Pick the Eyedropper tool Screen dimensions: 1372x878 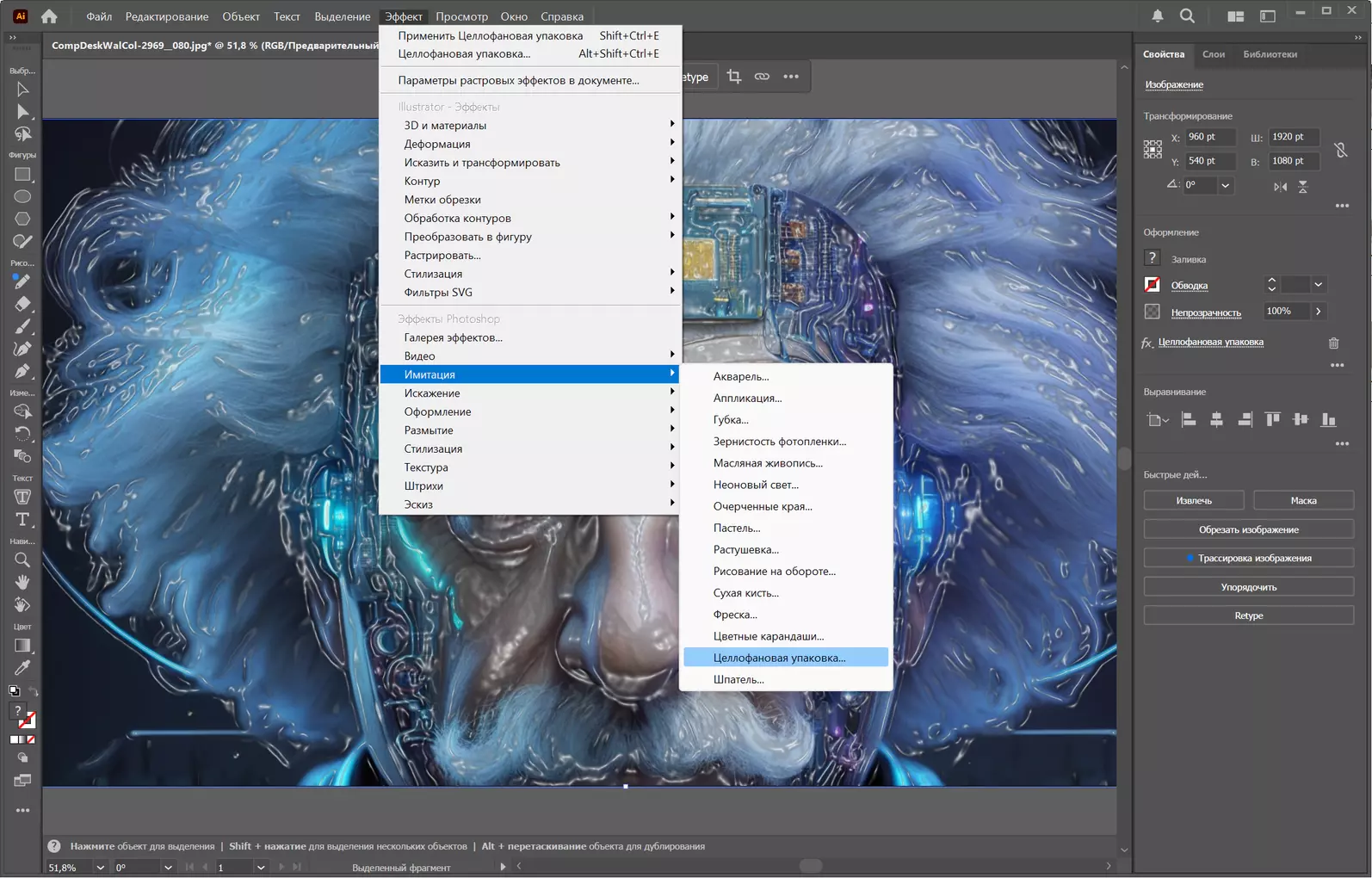pos(22,668)
